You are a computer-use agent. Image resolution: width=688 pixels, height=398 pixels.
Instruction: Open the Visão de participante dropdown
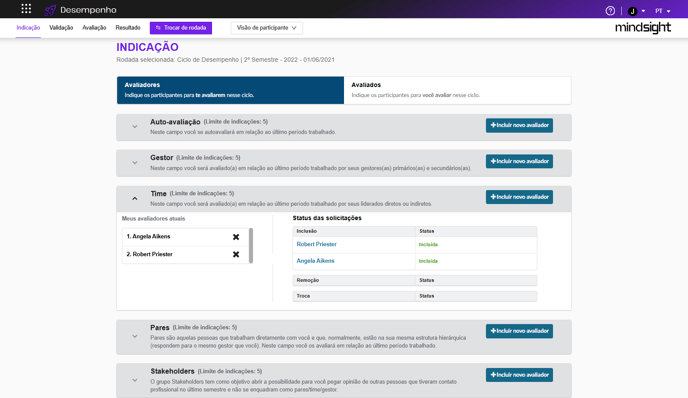[266, 28]
